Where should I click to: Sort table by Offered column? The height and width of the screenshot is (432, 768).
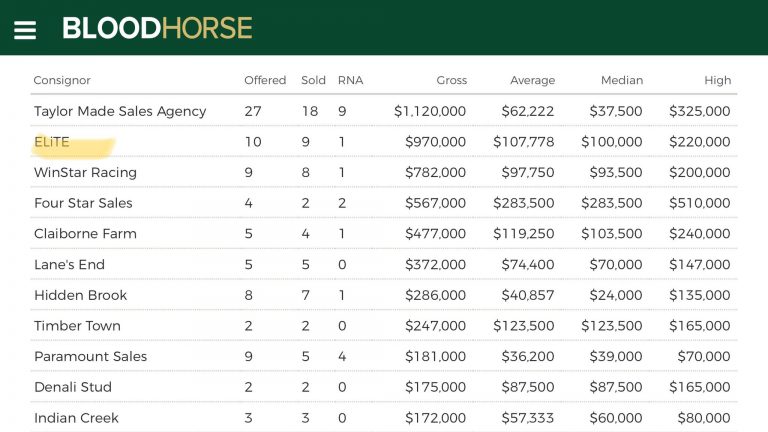pos(265,80)
